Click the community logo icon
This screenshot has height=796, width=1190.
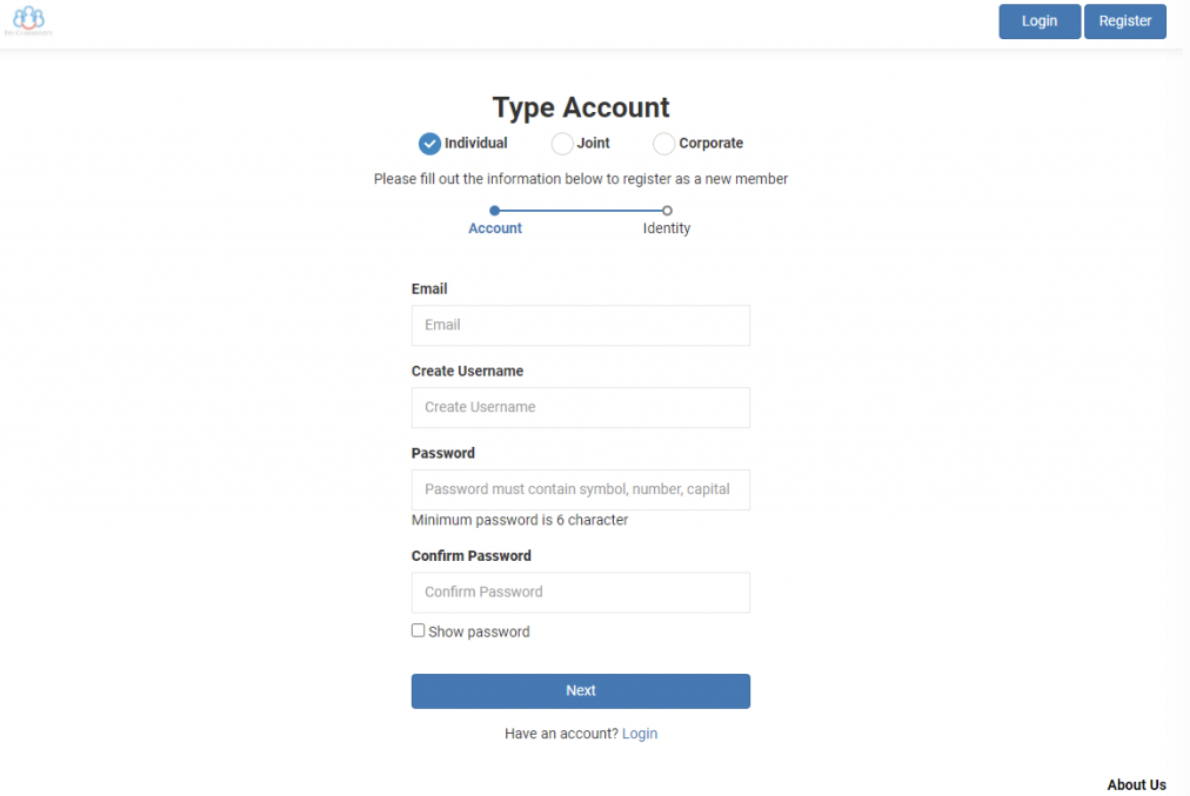pos(29,20)
